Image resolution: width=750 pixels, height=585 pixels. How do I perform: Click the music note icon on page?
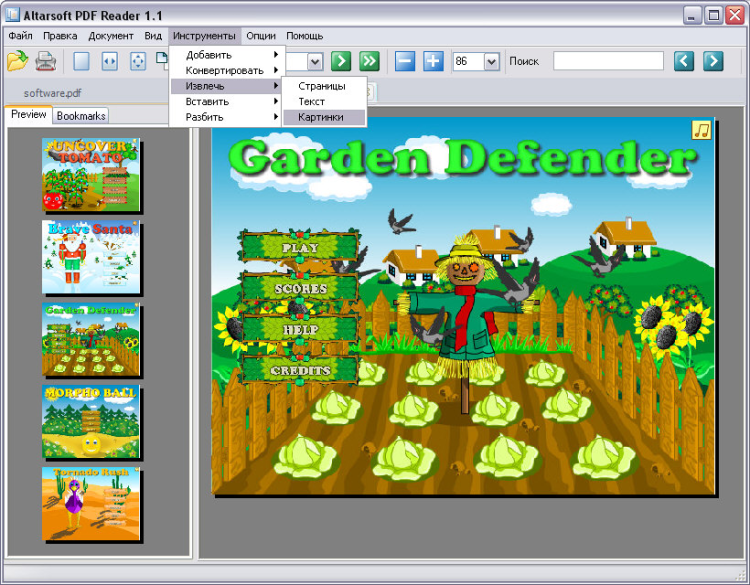coord(701,130)
